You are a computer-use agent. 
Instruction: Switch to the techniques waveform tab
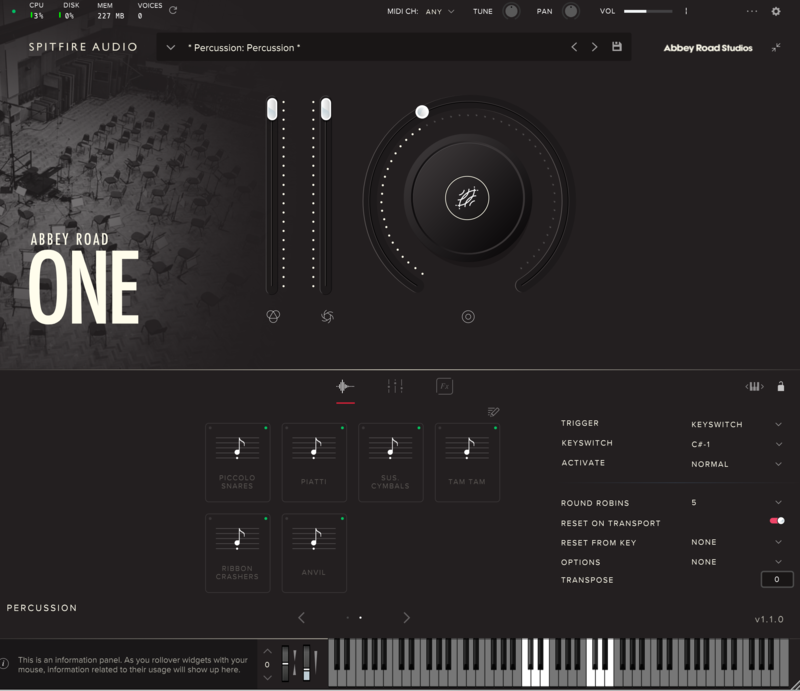point(345,386)
